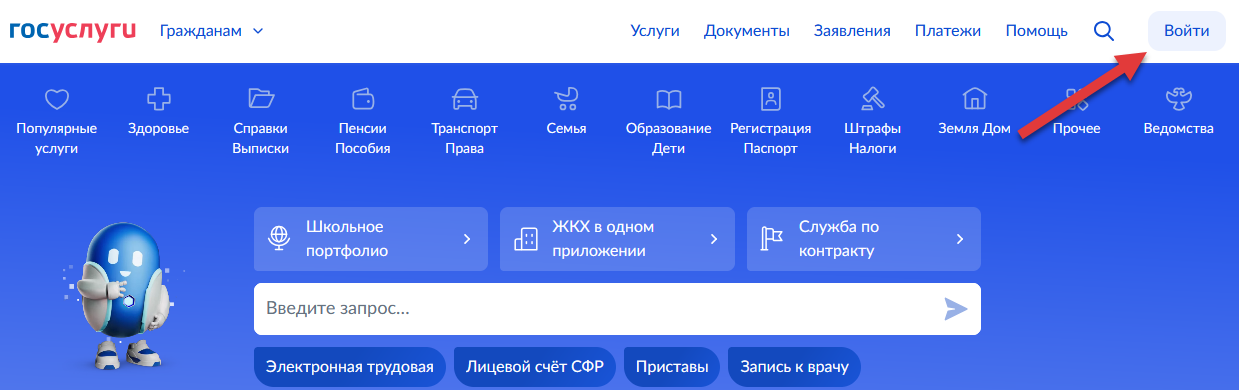This screenshot has width=1239, height=390.
Task: Select the Лицевой счёт СФР chip
Action: [x=535, y=367]
